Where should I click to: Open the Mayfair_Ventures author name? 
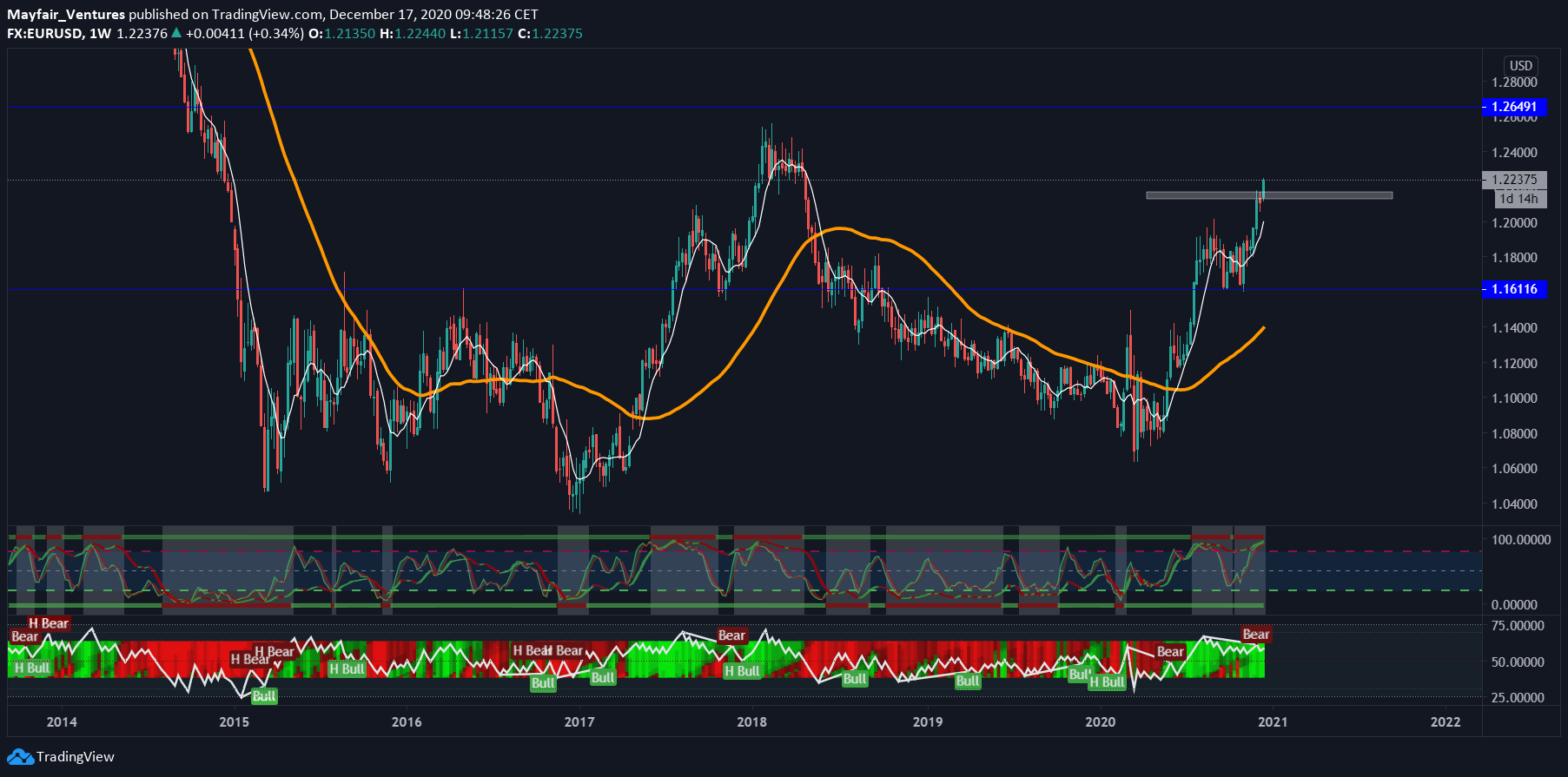tap(66, 15)
